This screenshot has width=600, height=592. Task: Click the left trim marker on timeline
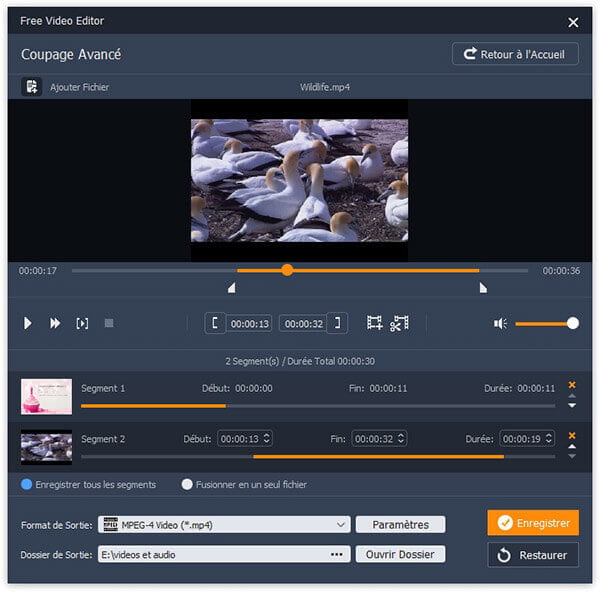pos(232,288)
